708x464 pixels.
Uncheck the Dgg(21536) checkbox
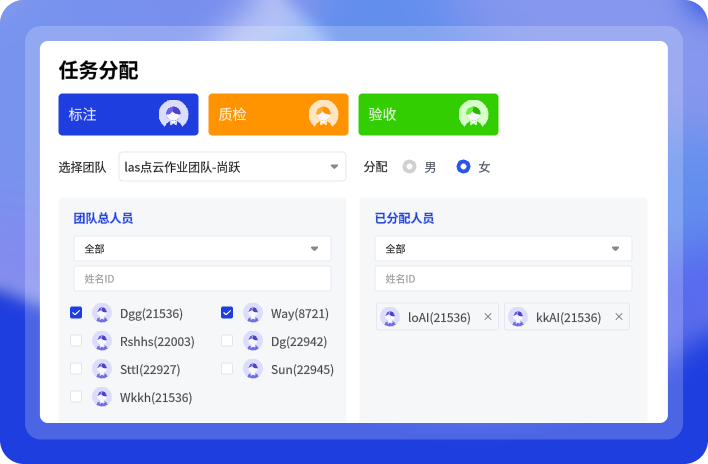[76, 313]
